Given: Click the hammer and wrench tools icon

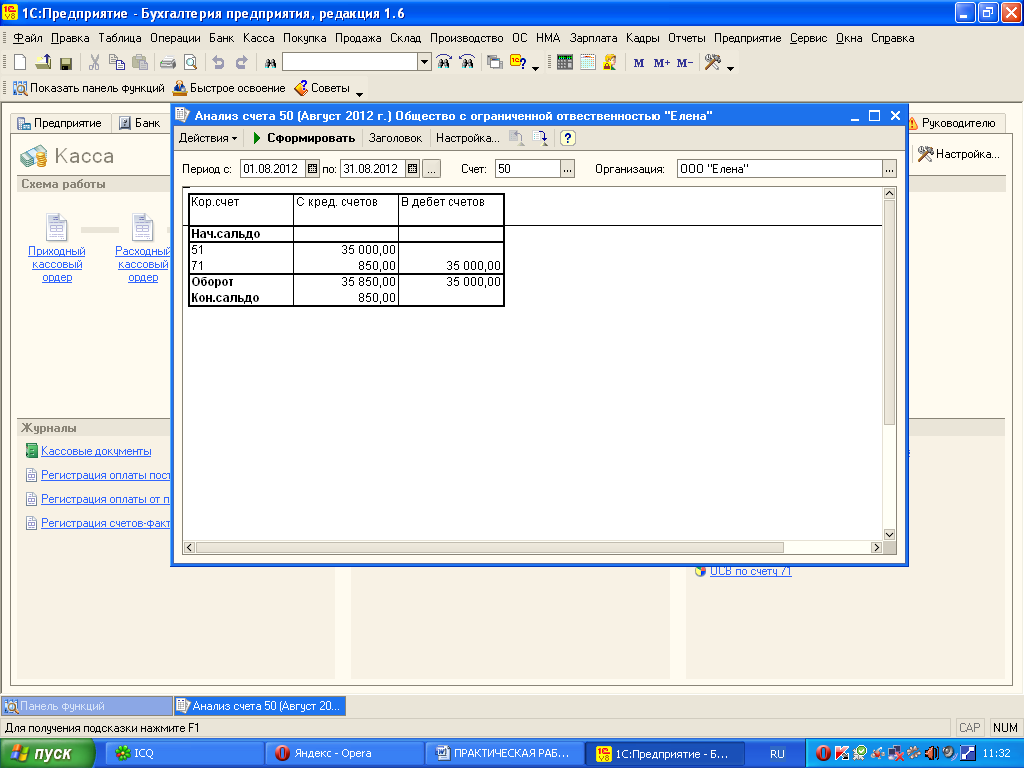Looking at the screenshot, I should [x=712, y=63].
